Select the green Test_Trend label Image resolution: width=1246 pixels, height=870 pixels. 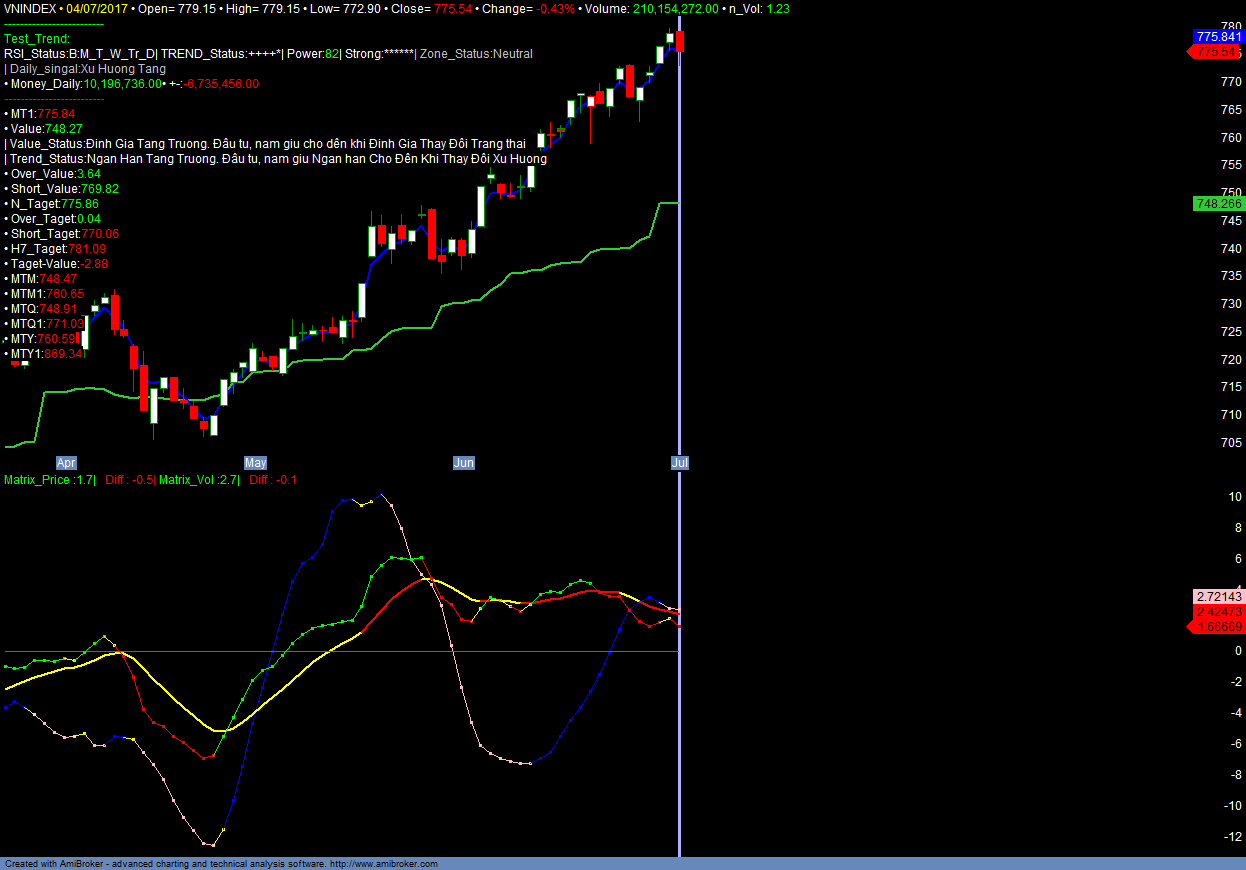pyautogui.click(x=37, y=38)
